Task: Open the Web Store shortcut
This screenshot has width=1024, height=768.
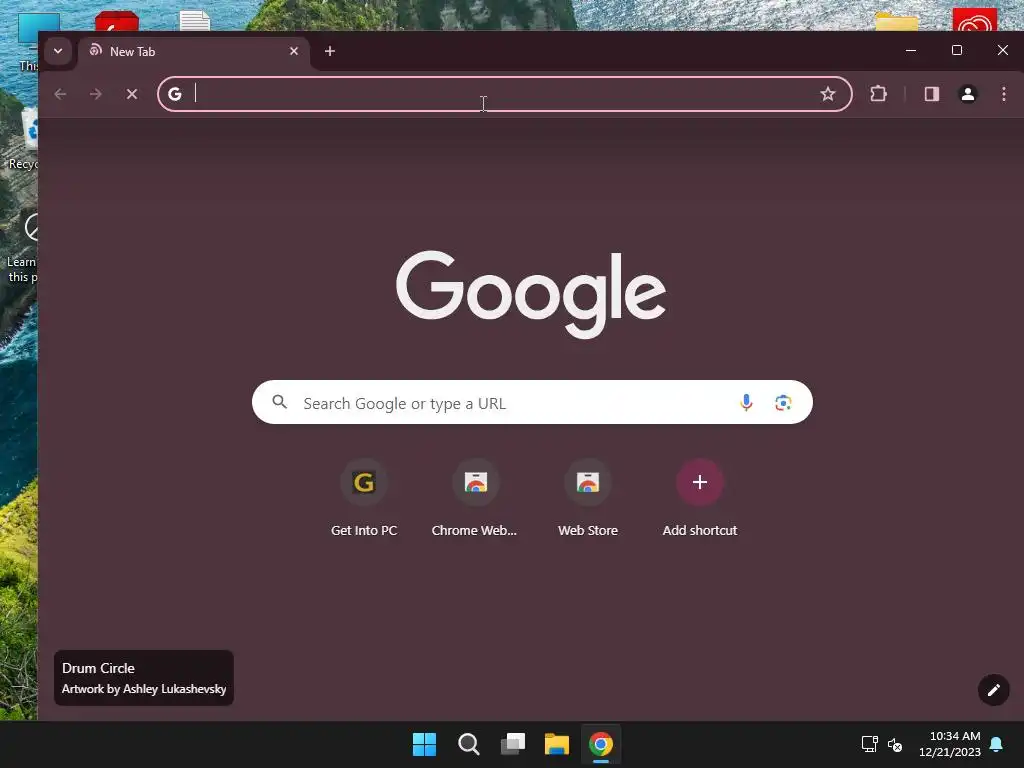Action: point(588,499)
